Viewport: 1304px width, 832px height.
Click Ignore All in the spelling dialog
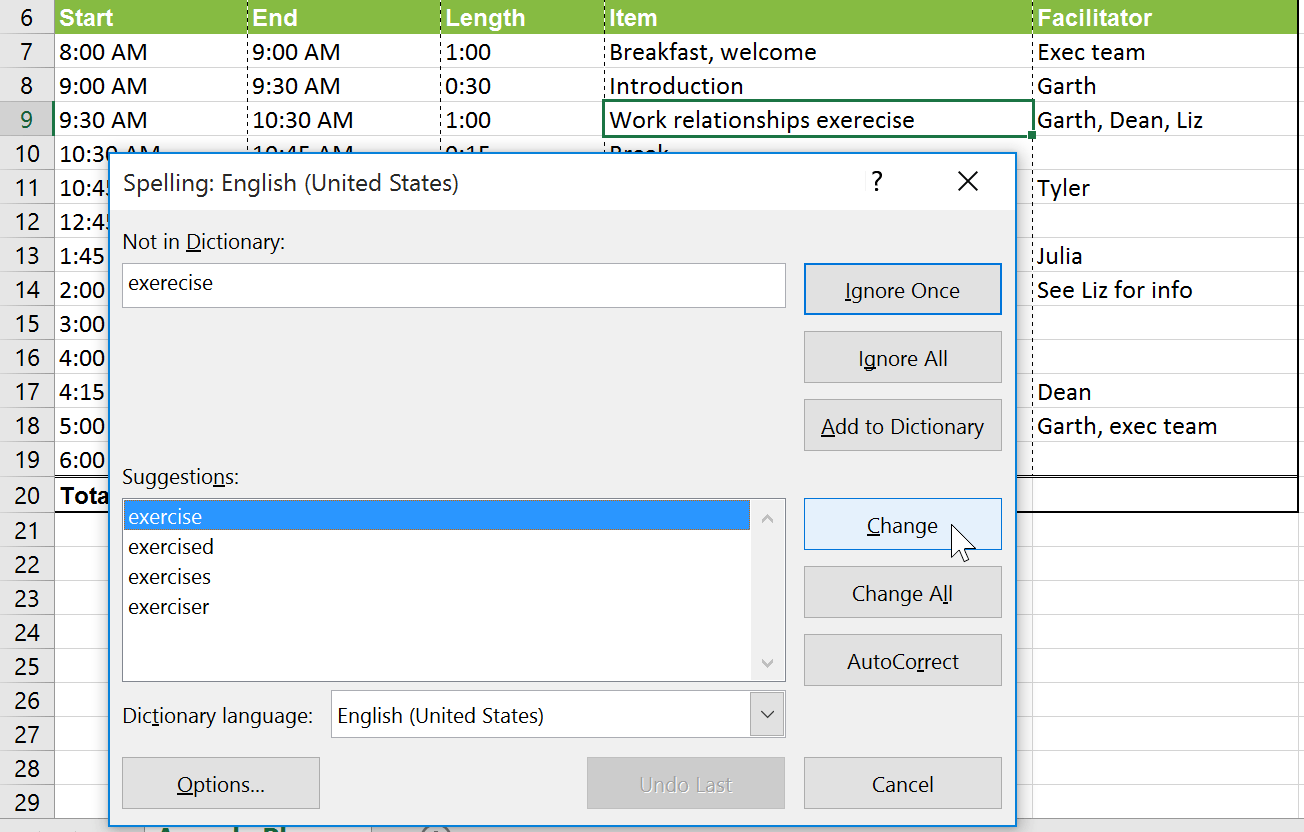click(x=901, y=357)
